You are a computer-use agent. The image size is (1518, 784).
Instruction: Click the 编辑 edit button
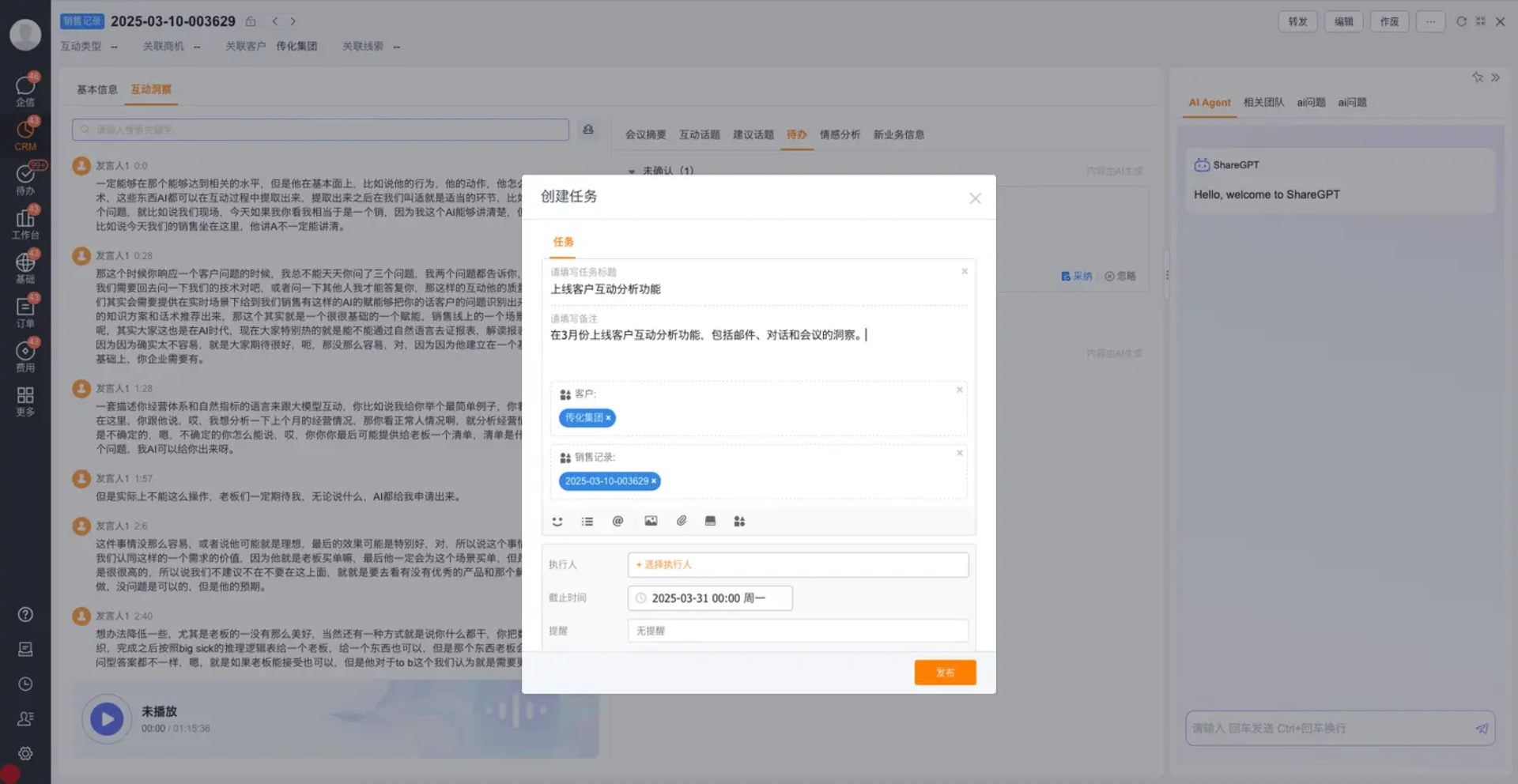point(1343,21)
